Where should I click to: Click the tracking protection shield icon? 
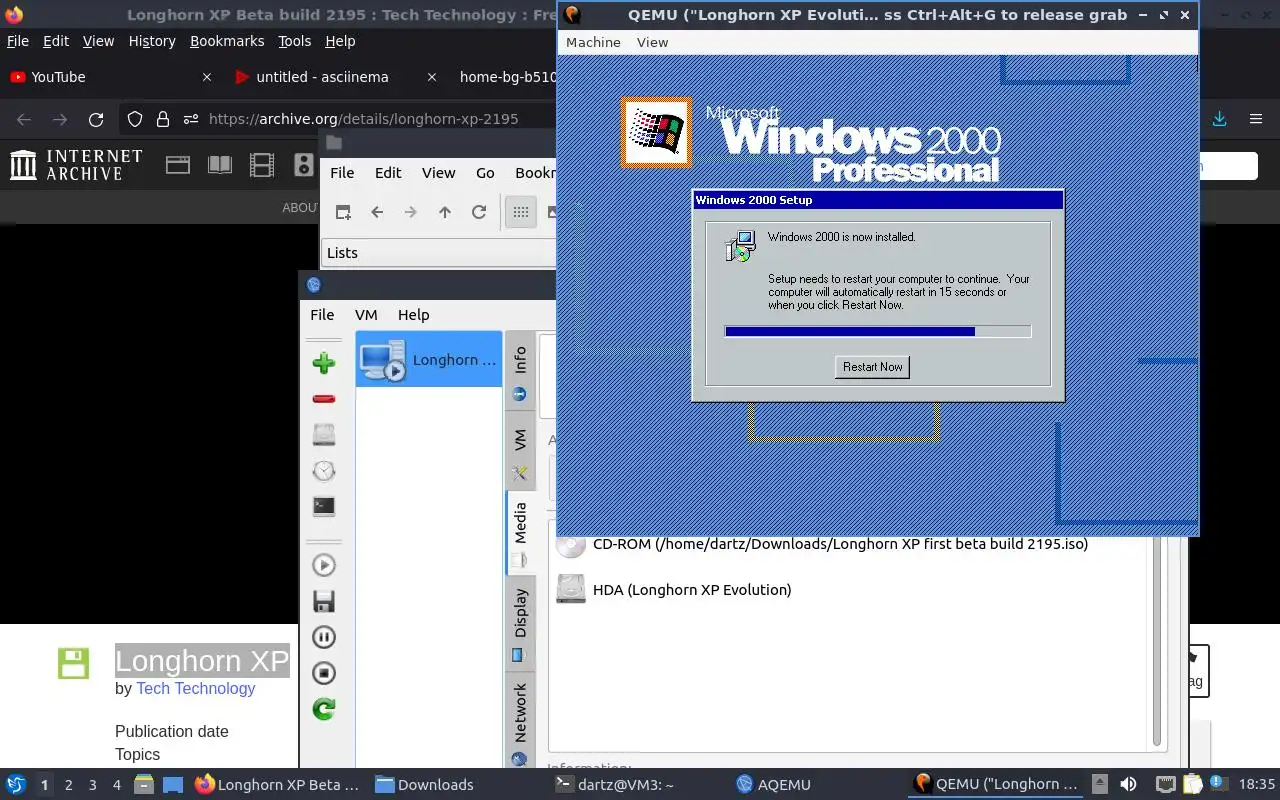135,119
